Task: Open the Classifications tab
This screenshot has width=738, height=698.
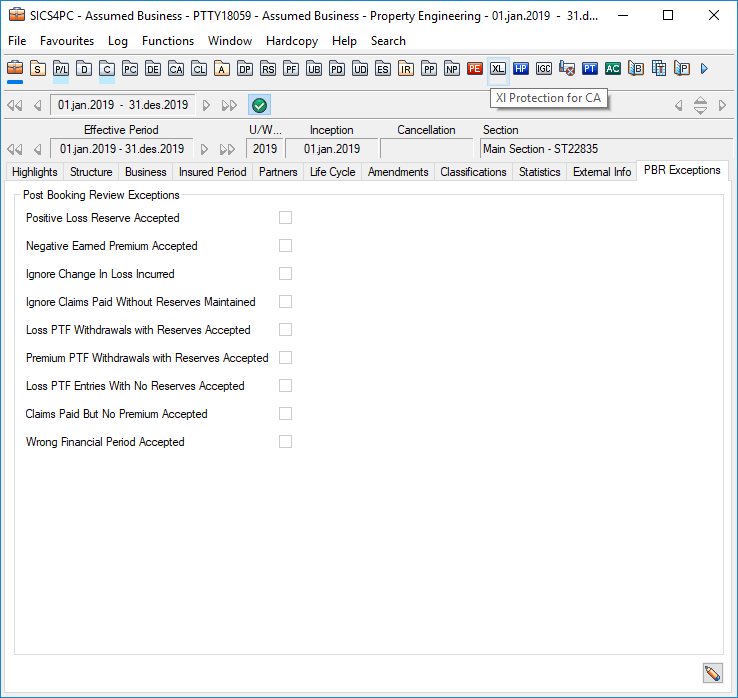Action: 473,172
